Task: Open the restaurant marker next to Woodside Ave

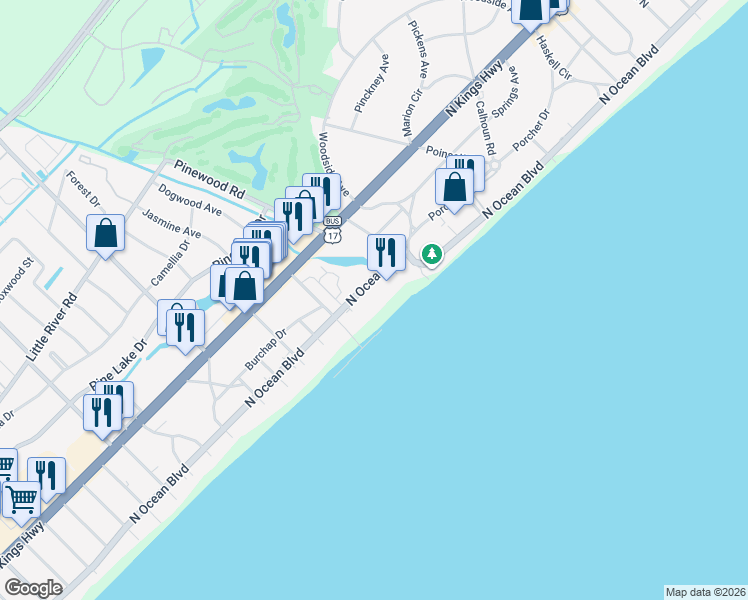Action: click(324, 189)
